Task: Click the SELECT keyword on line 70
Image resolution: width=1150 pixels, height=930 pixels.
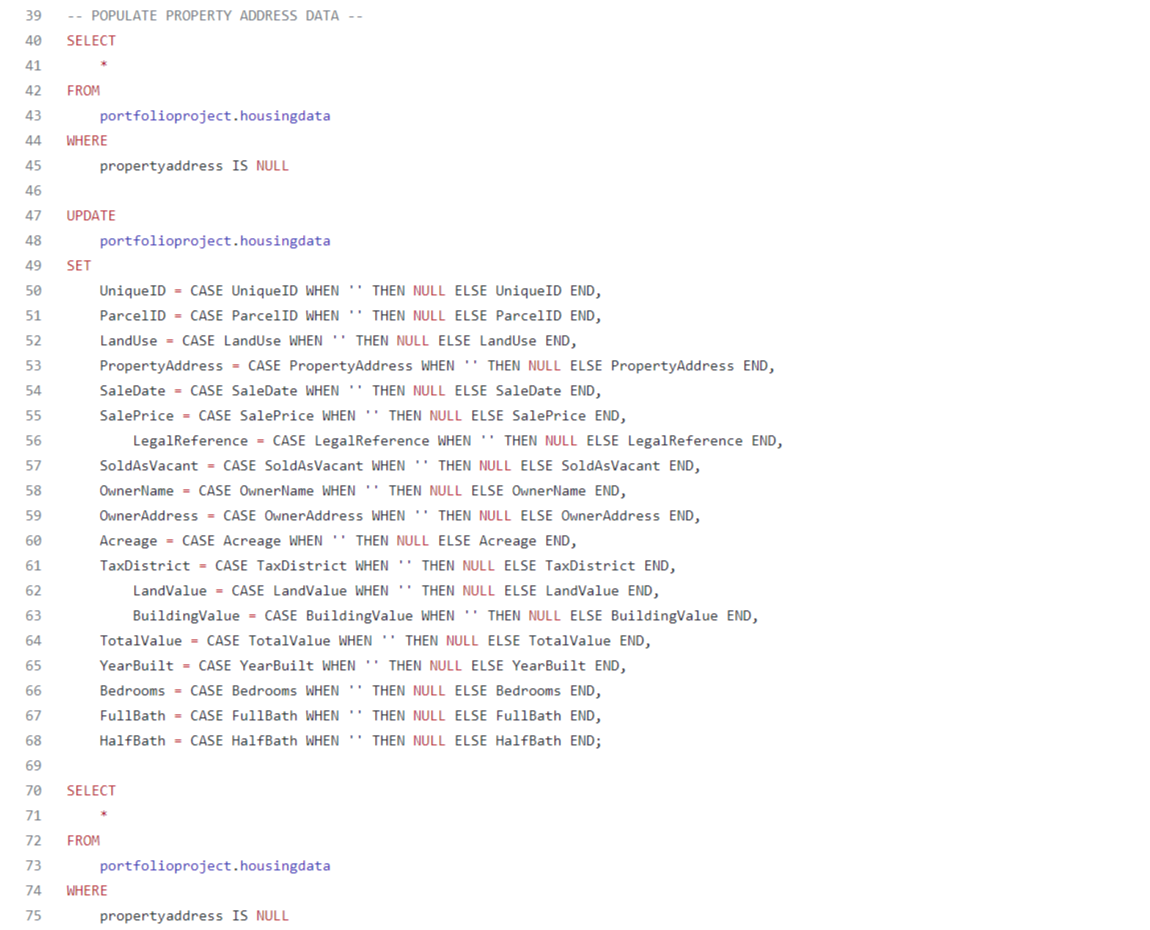Action: click(91, 791)
